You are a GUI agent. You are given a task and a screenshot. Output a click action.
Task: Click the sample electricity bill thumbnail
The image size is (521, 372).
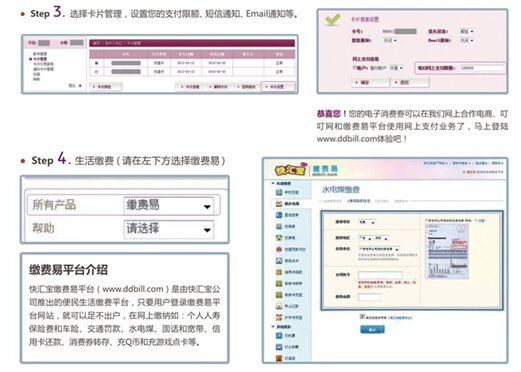click(x=447, y=251)
